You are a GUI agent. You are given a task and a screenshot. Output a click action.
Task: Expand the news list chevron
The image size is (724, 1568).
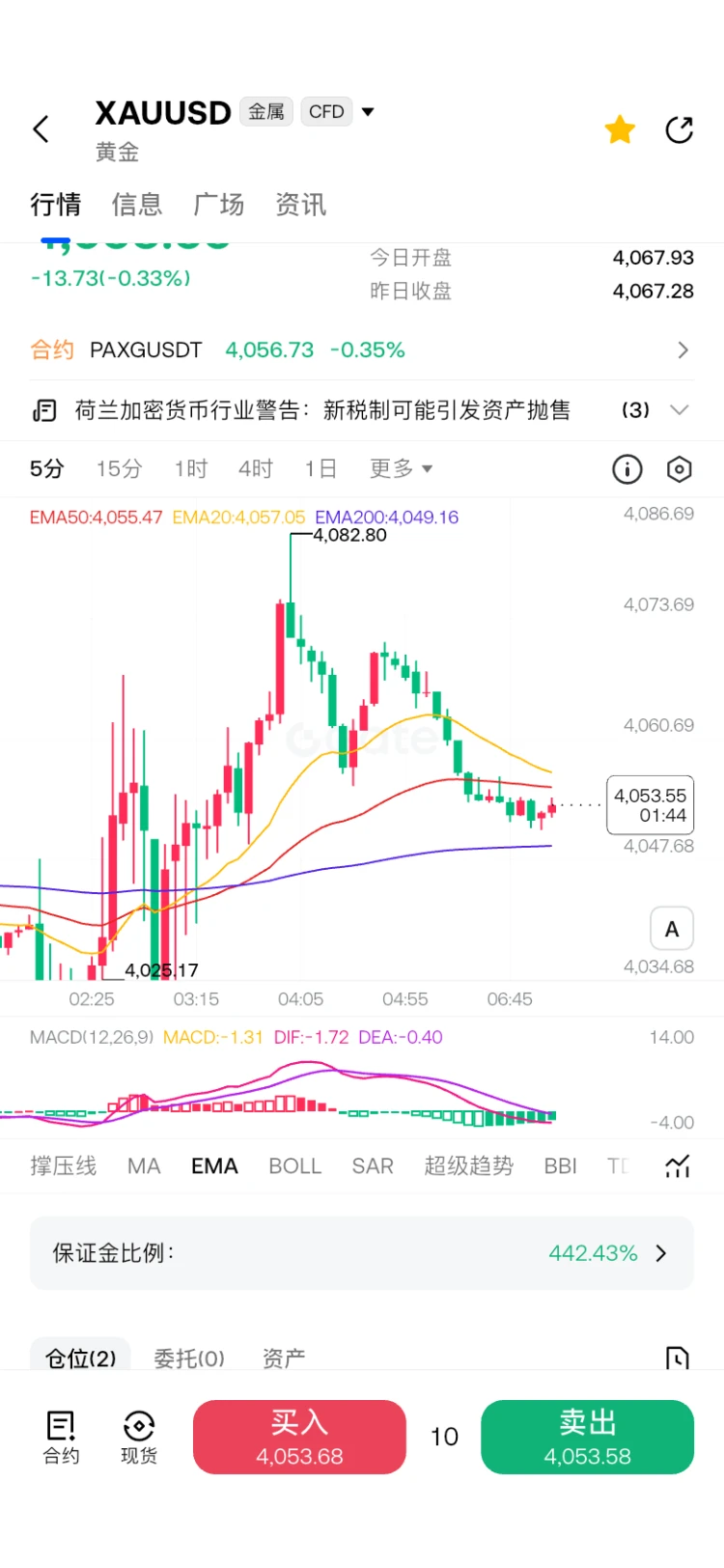click(x=680, y=410)
